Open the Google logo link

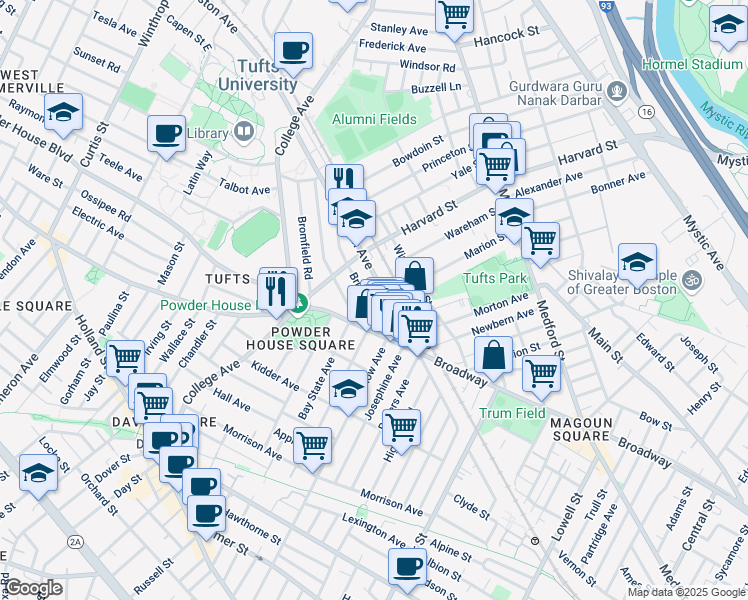coord(33,588)
